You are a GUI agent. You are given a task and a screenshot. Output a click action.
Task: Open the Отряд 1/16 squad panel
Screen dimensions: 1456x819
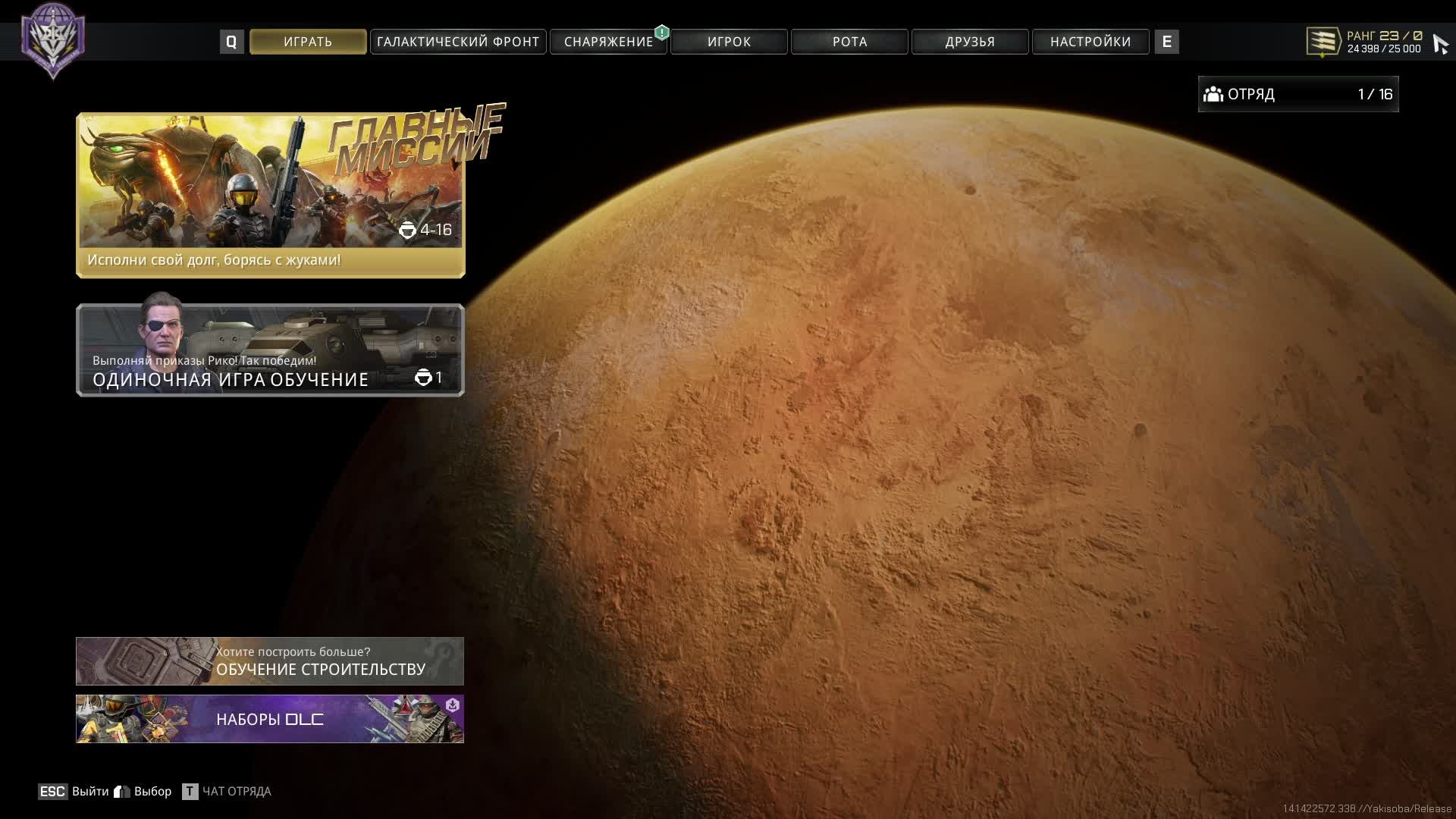coord(1298,94)
